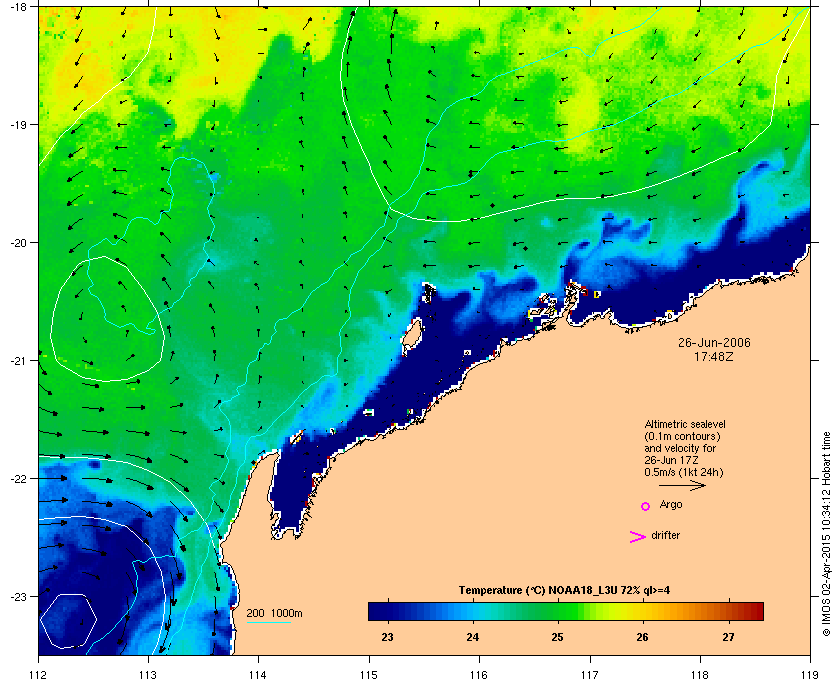840x680 pixels.
Task: Click the longitude axis label 112
Action: pyautogui.click(x=38, y=675)
